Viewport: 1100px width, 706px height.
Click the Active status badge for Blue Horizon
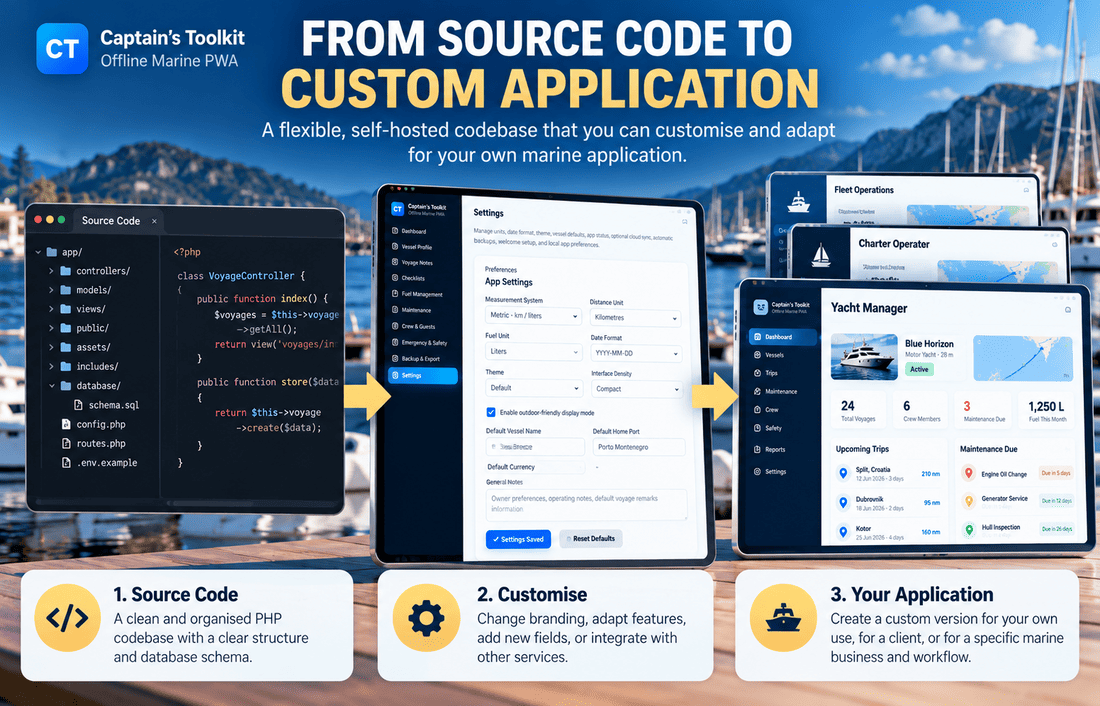pyautogui.click(x=919, y=369)
